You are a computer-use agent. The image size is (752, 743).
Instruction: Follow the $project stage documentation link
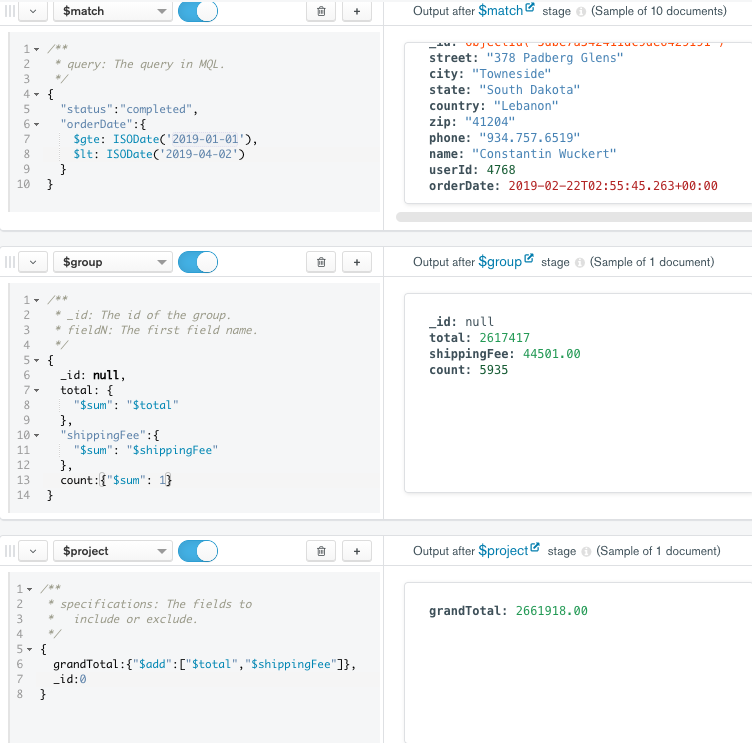[503, 551]
